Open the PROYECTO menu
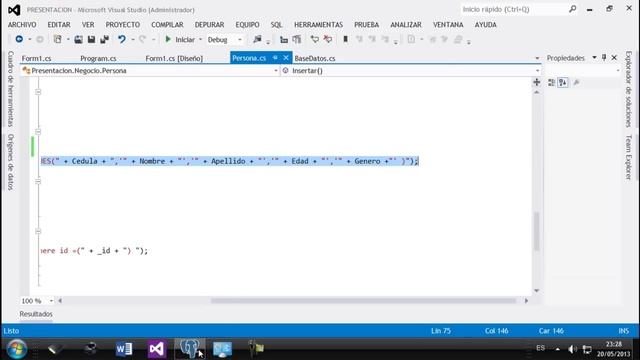The height and width of the screenshot is (360, 640). [122, 25]
